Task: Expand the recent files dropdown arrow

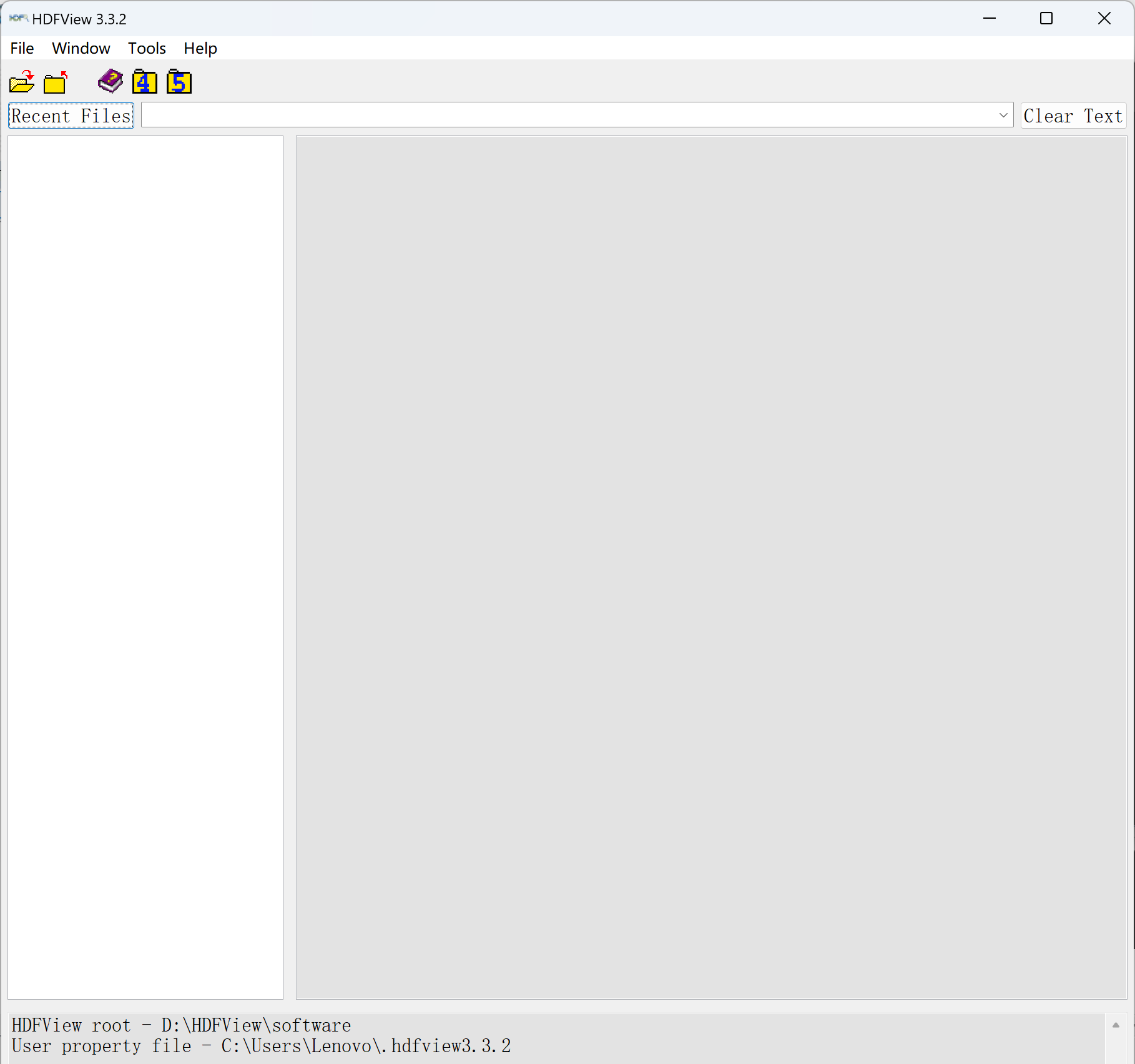Action: pos(1003,115)
